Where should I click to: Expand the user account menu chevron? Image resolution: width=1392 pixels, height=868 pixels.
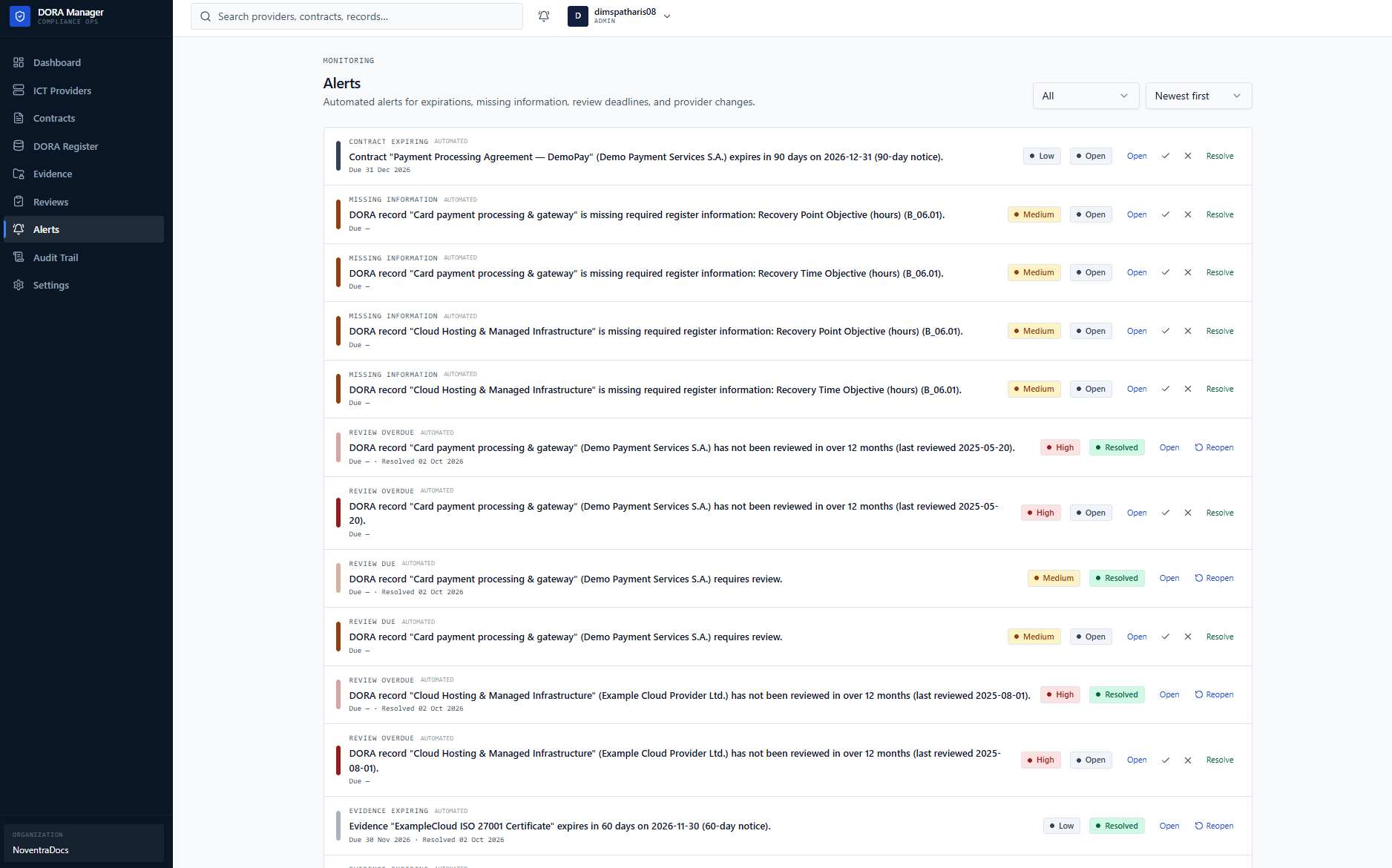667,16
